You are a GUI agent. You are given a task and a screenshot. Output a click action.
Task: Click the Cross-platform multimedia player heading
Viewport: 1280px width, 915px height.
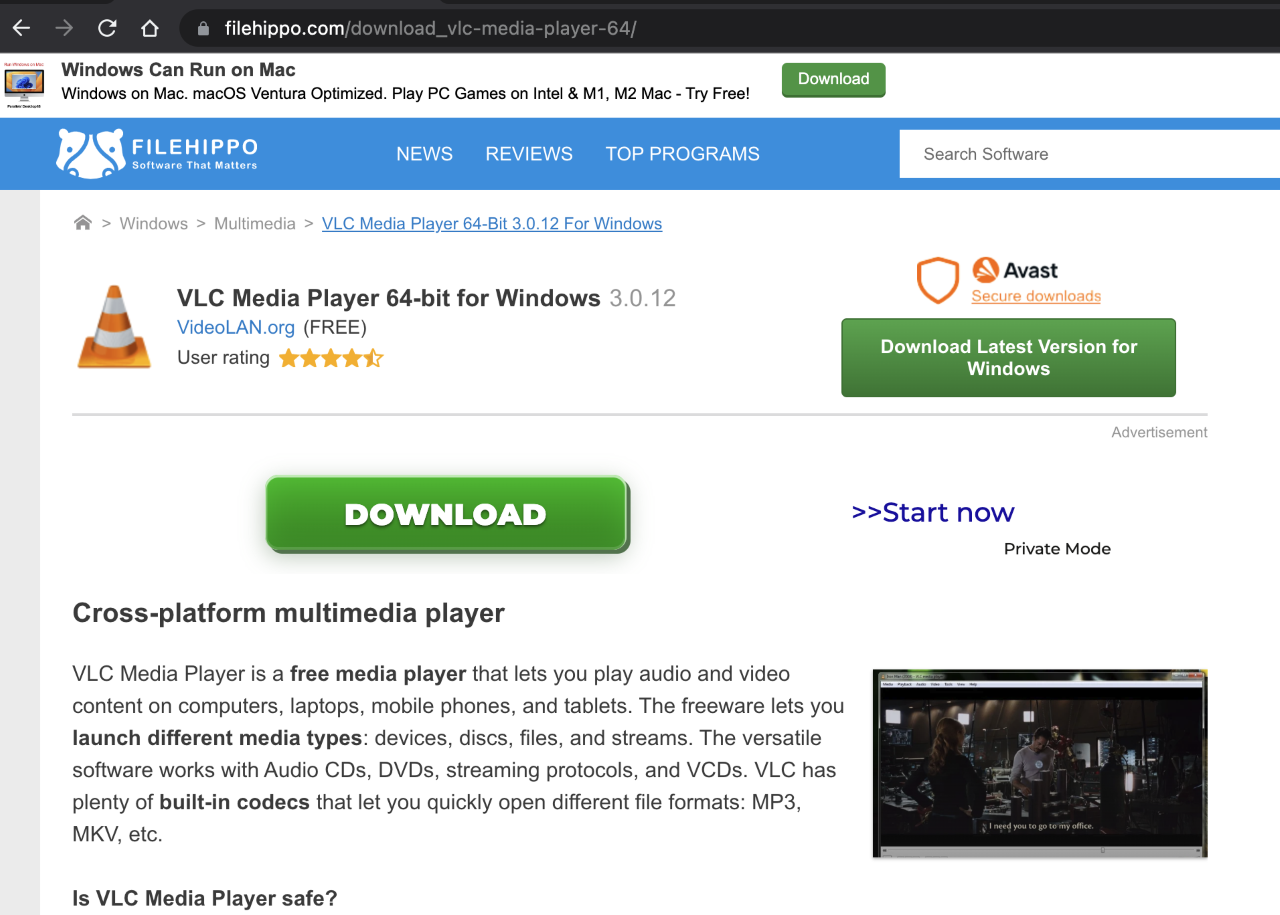[x=289, y=613]
